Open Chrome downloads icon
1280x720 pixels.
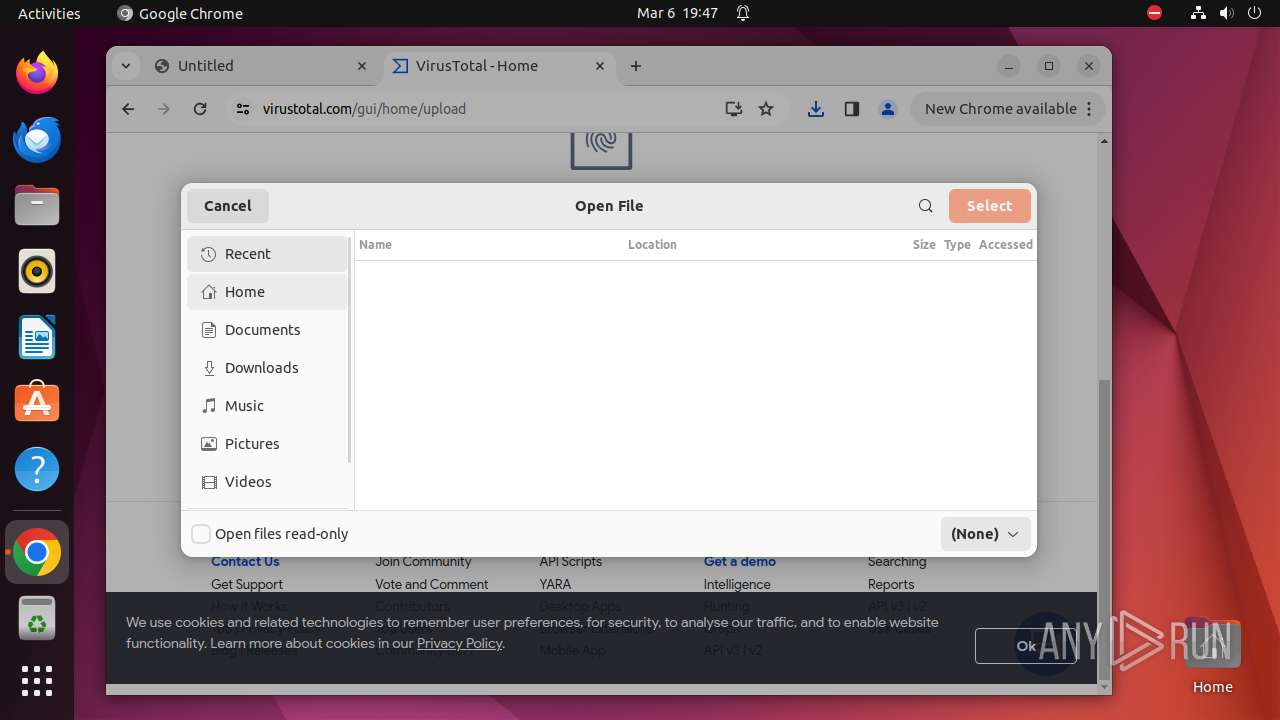coord(816,109)
